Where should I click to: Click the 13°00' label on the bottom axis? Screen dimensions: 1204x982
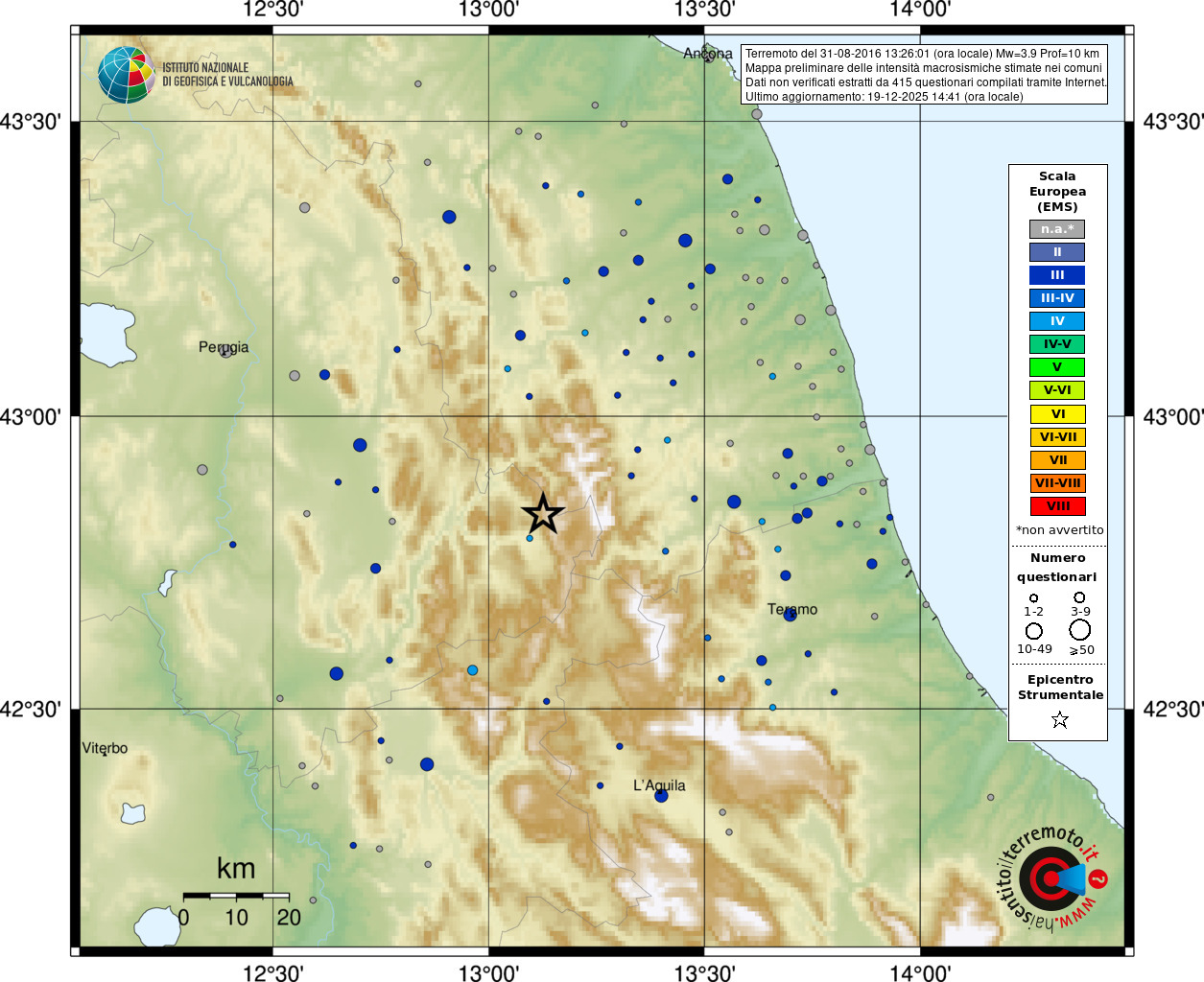[x=489, y=972]
